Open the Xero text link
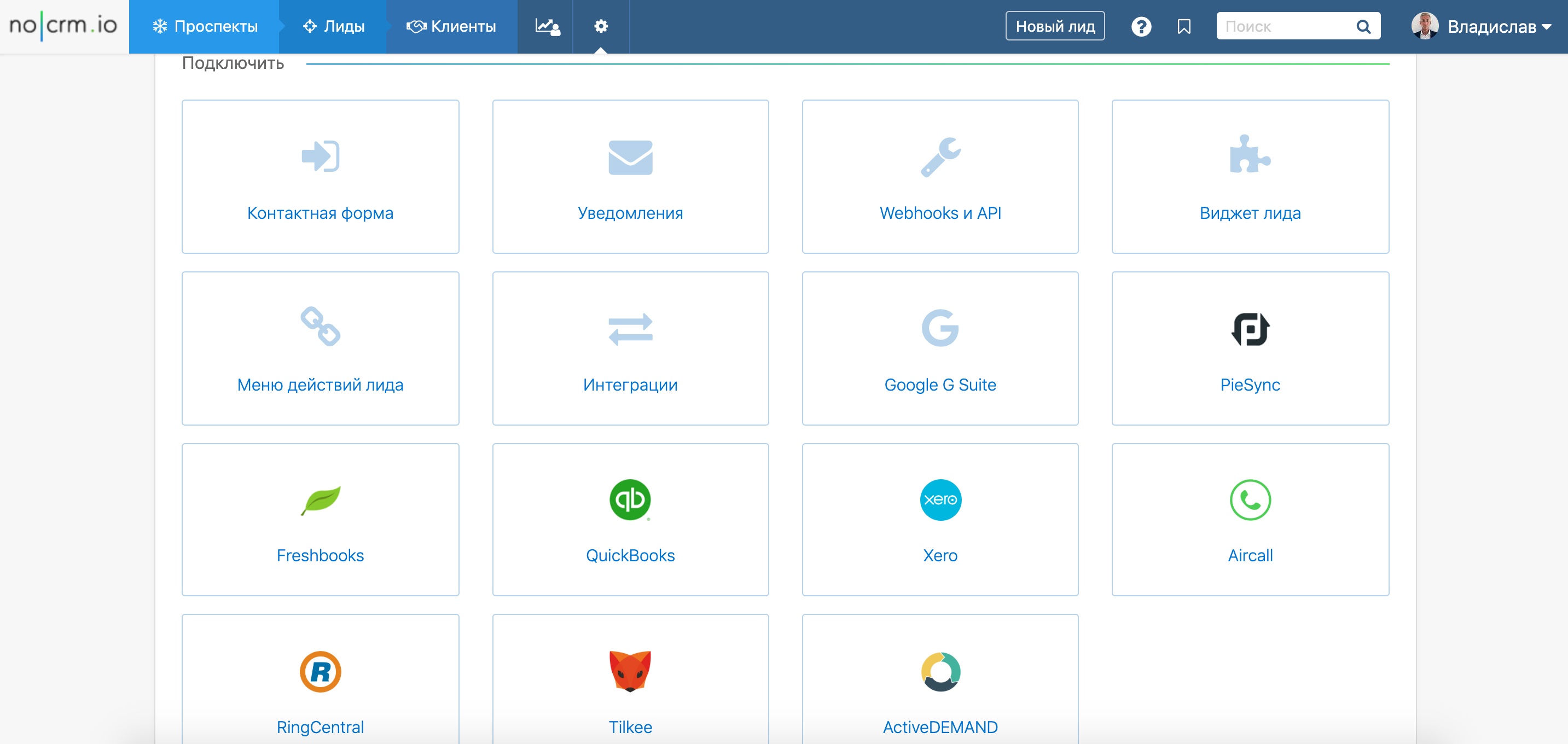 pos(940,555)
